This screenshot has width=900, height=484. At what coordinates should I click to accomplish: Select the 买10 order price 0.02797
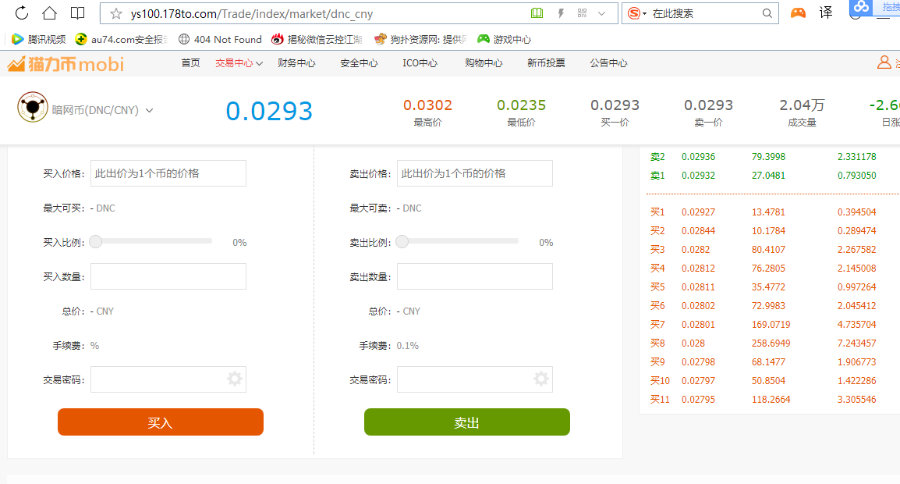(698, 381)
